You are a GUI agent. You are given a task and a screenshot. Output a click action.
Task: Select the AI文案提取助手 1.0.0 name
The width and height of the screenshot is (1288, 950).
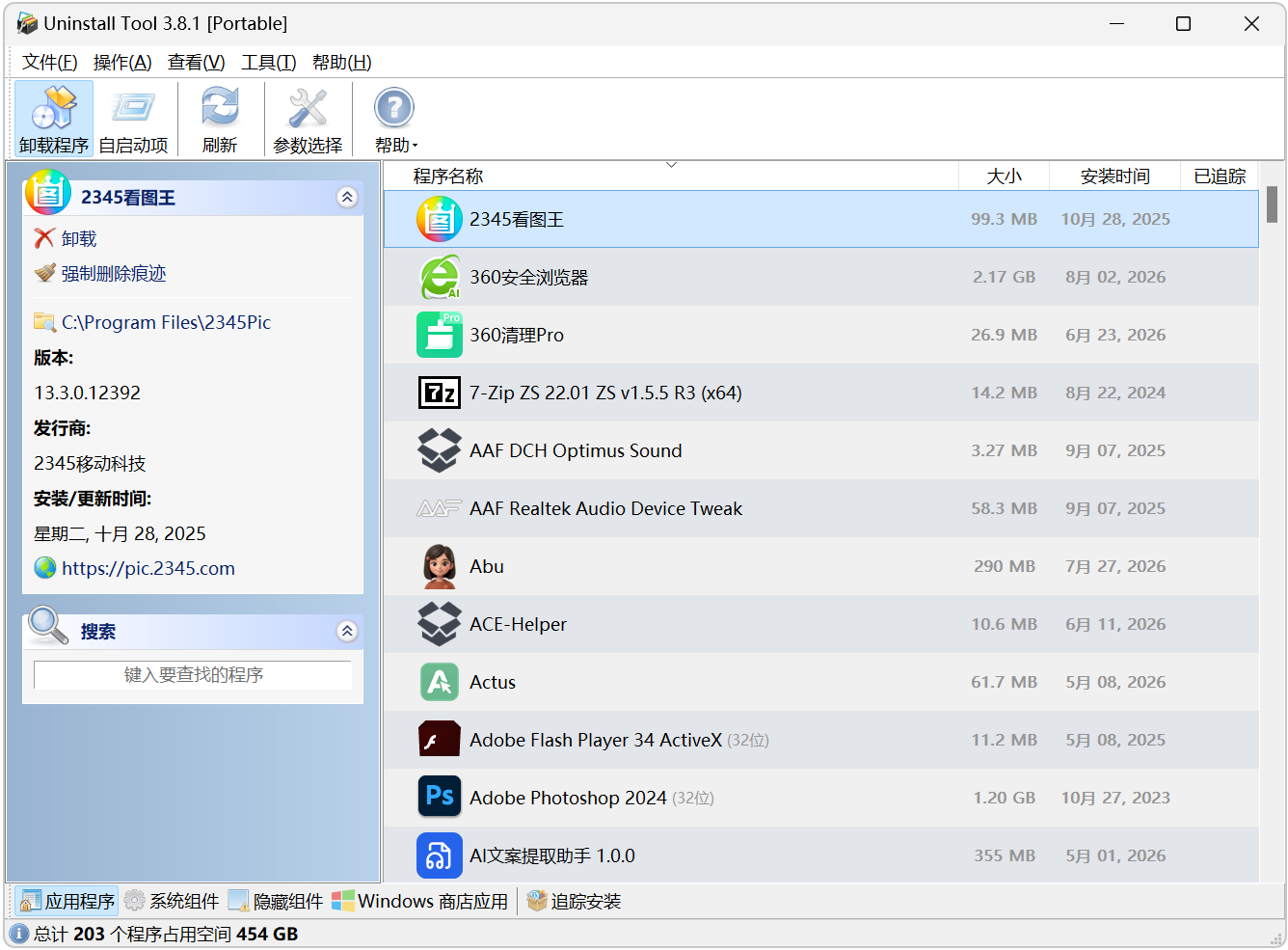pos(552,855)
